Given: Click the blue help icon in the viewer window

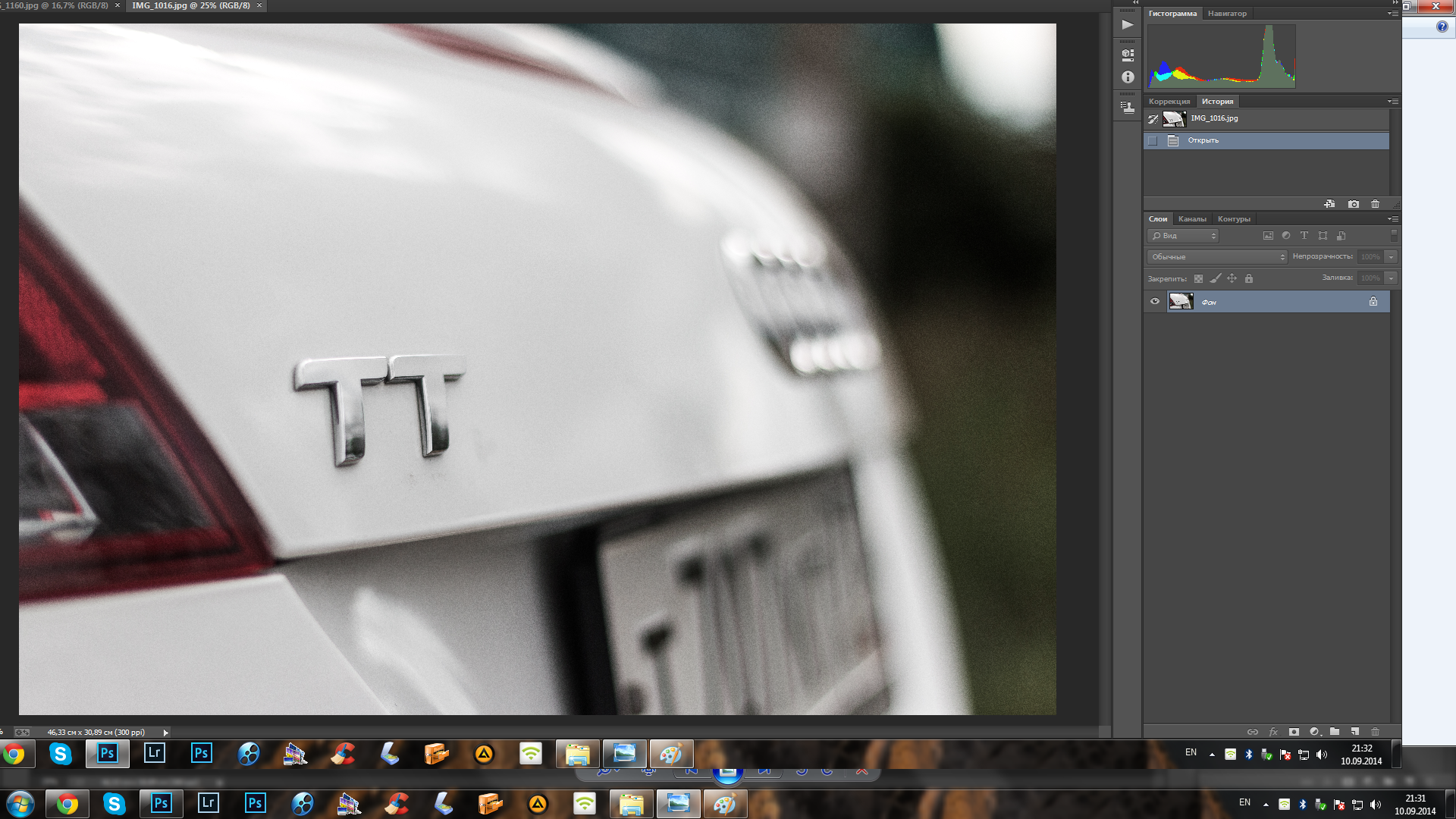Looking at the screenshot, I should click(x=1442, y=27).
